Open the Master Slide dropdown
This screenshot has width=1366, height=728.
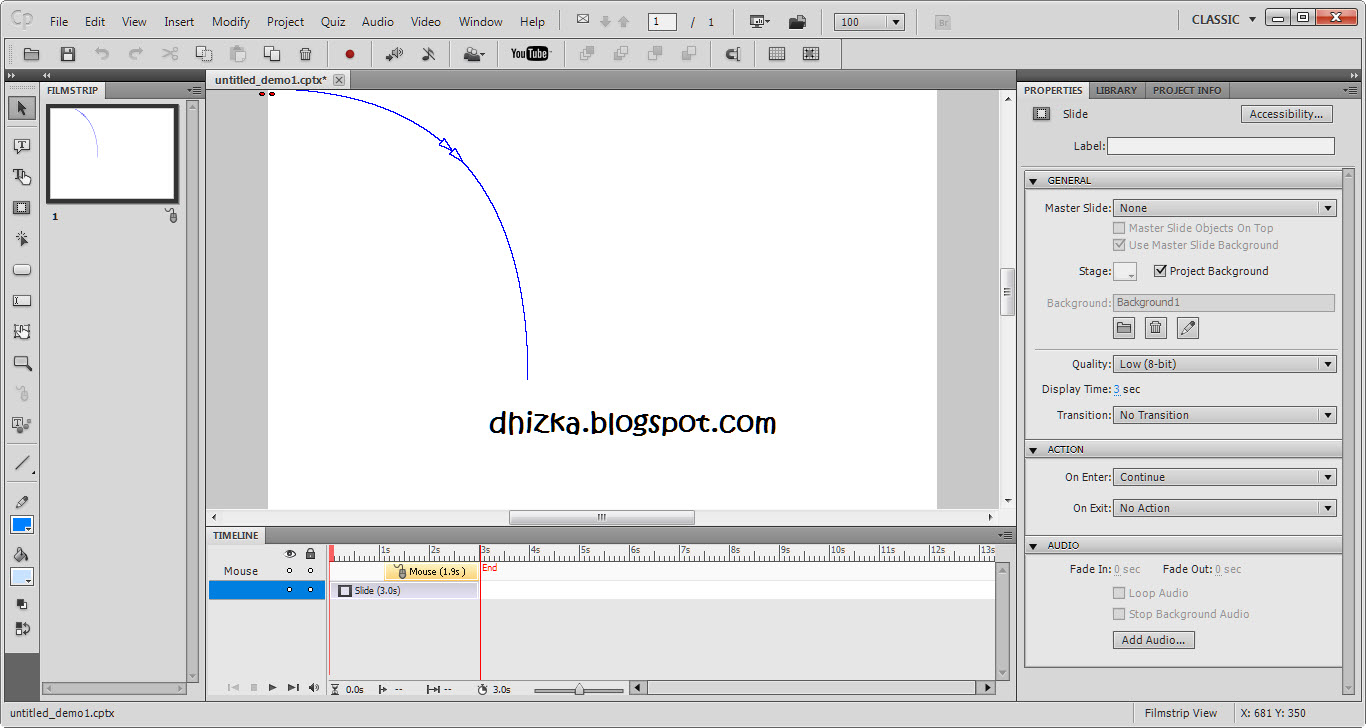click(x=1225, y=208)
